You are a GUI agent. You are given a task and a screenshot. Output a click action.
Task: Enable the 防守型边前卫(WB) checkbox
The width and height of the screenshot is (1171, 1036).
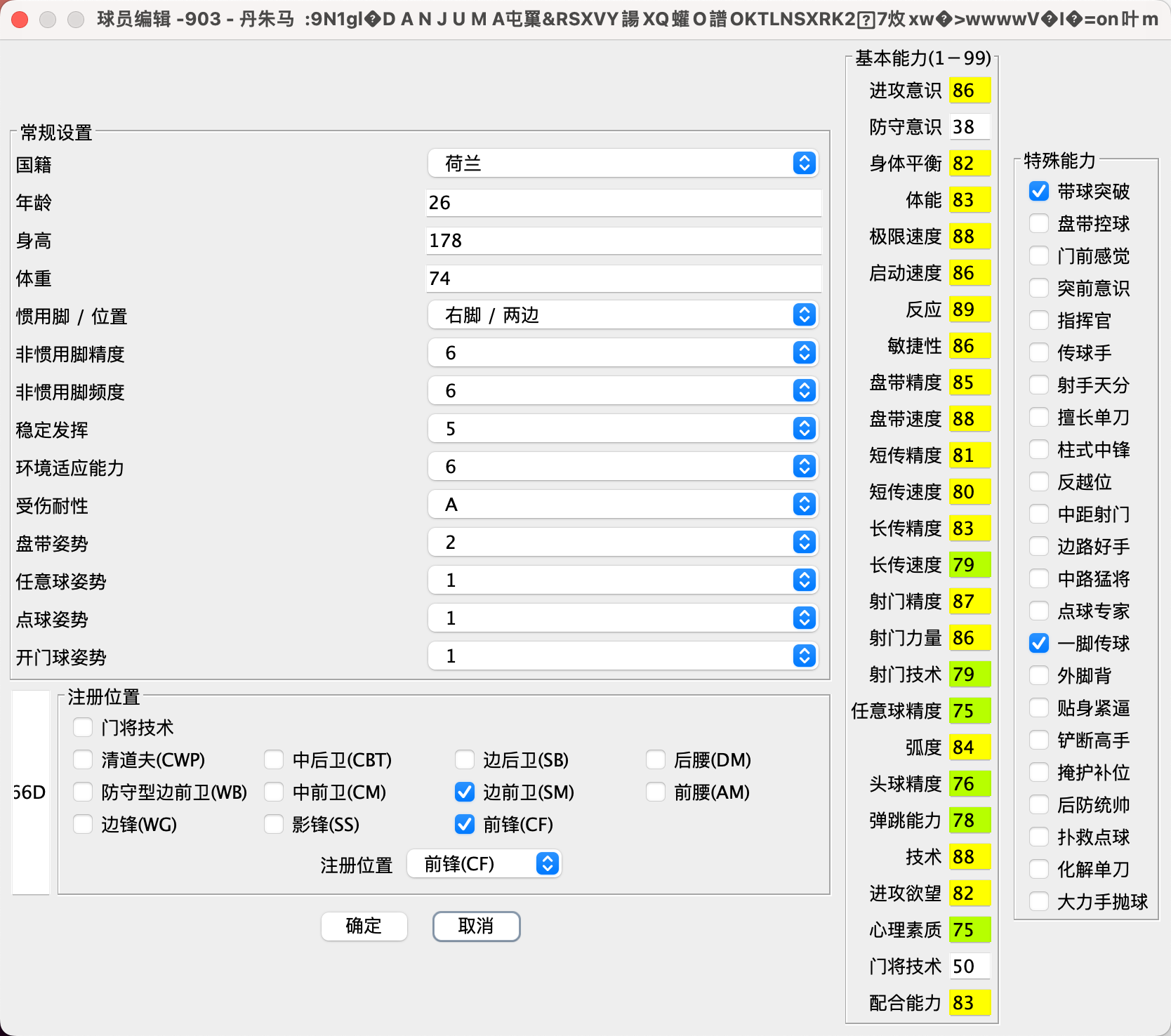(83, 792)
